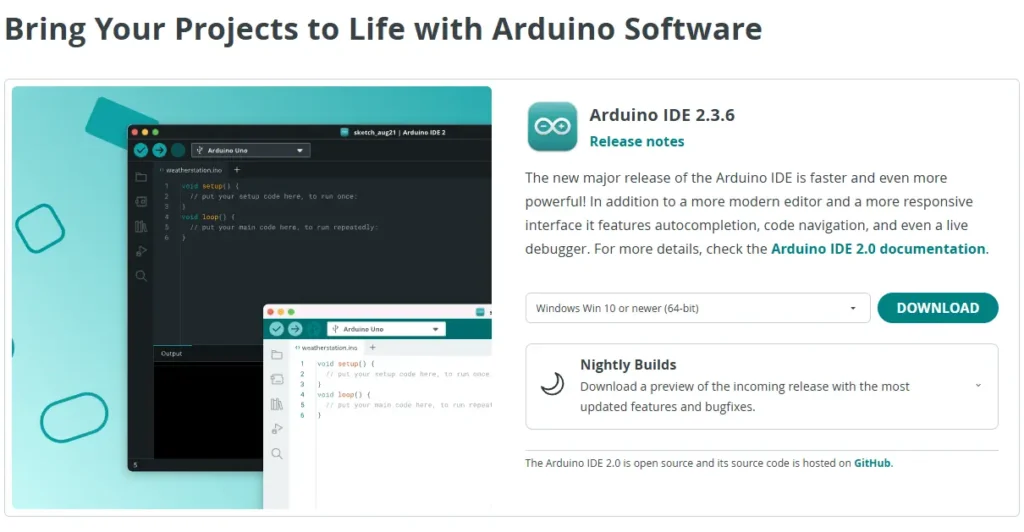Open the Windows Win 10 operating system dropdown
The height and width of the screenshot is (532, 1024).
click(697, 308)
